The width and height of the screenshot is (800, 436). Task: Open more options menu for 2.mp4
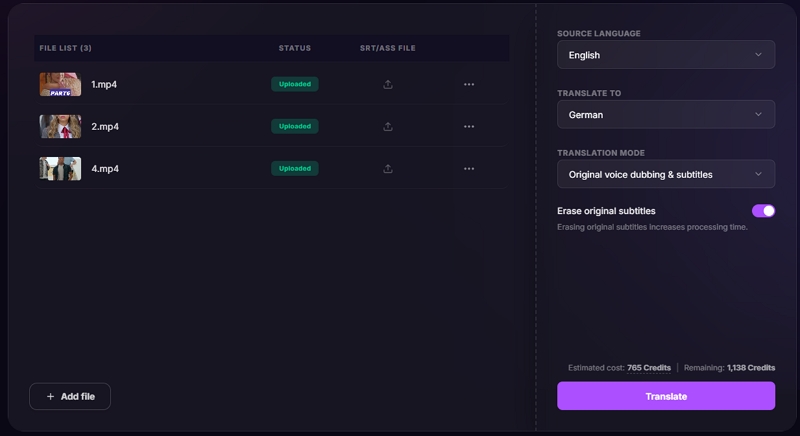point(469,126)
